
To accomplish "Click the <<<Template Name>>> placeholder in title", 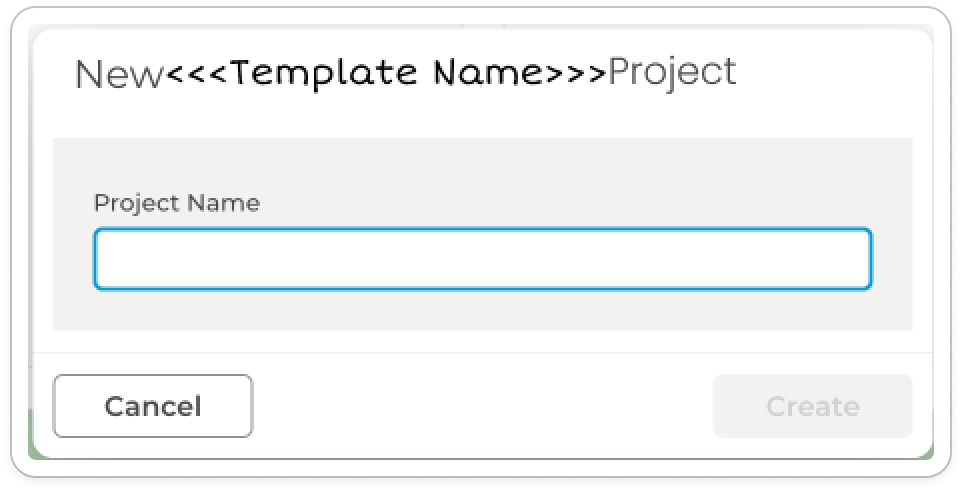I will tap(385, 73).
